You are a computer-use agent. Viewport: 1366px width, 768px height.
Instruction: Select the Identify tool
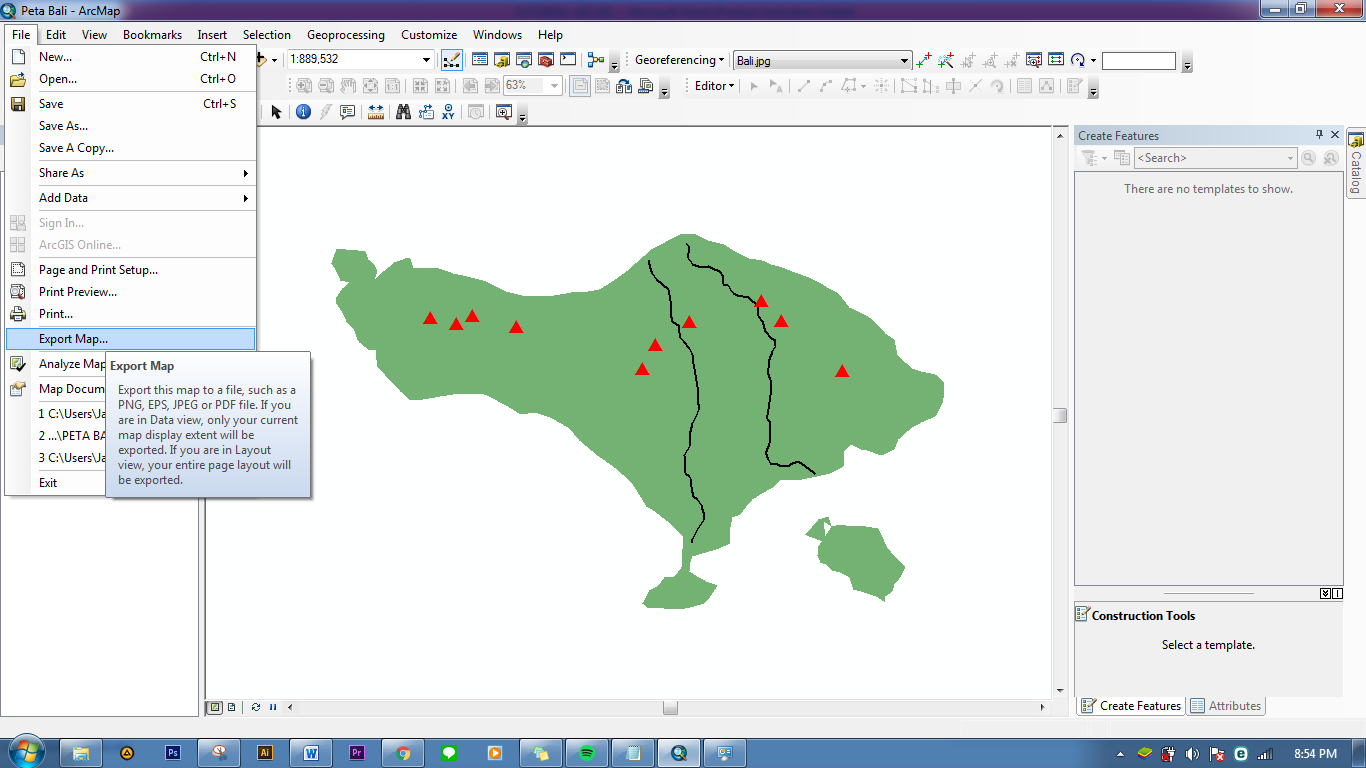click(x=303, y=112)
